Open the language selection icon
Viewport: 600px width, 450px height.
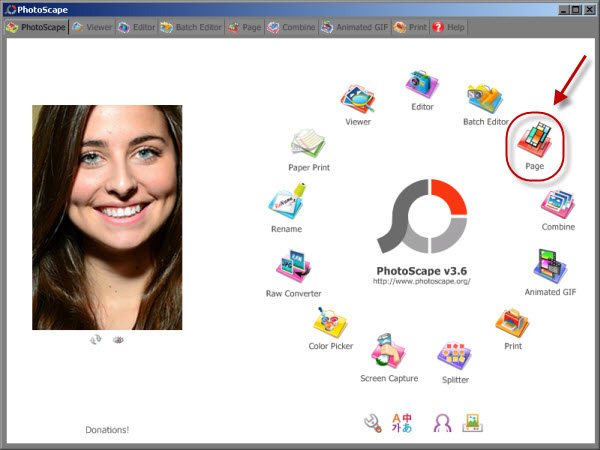point(402,423)
